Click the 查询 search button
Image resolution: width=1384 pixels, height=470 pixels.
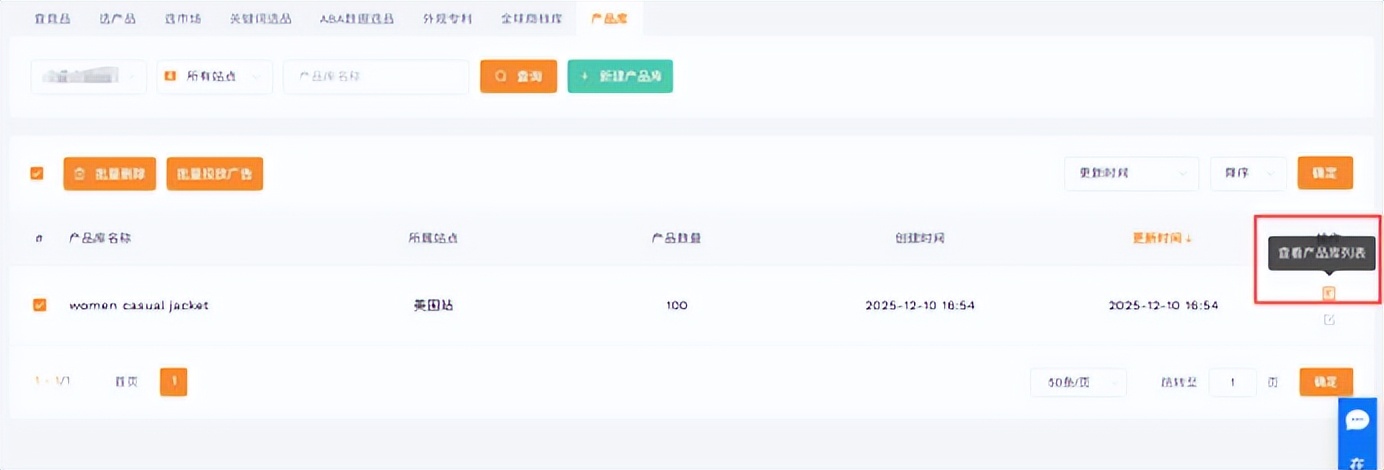click(x=518, y=77)
